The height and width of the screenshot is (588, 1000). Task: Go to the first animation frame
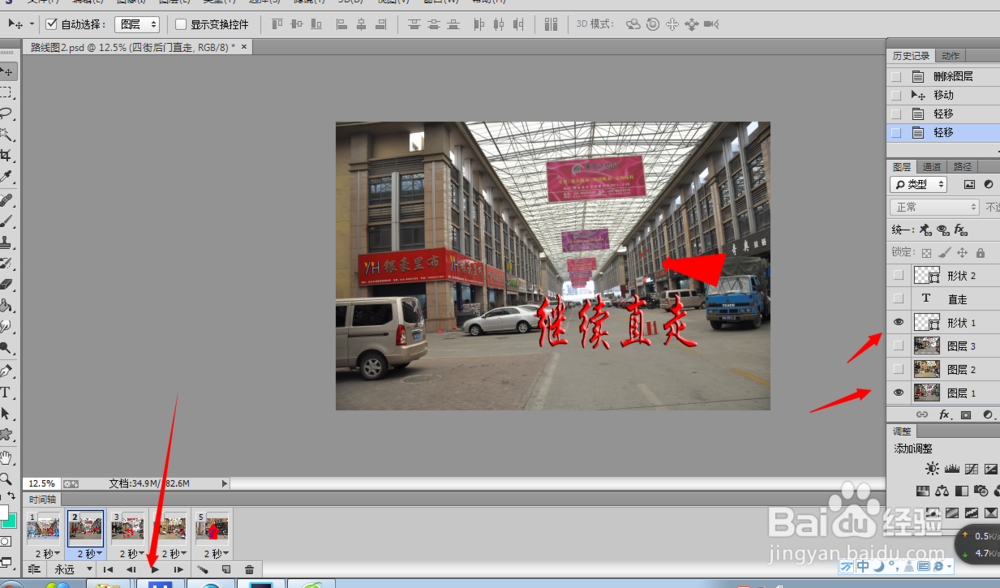coord(108,570)
